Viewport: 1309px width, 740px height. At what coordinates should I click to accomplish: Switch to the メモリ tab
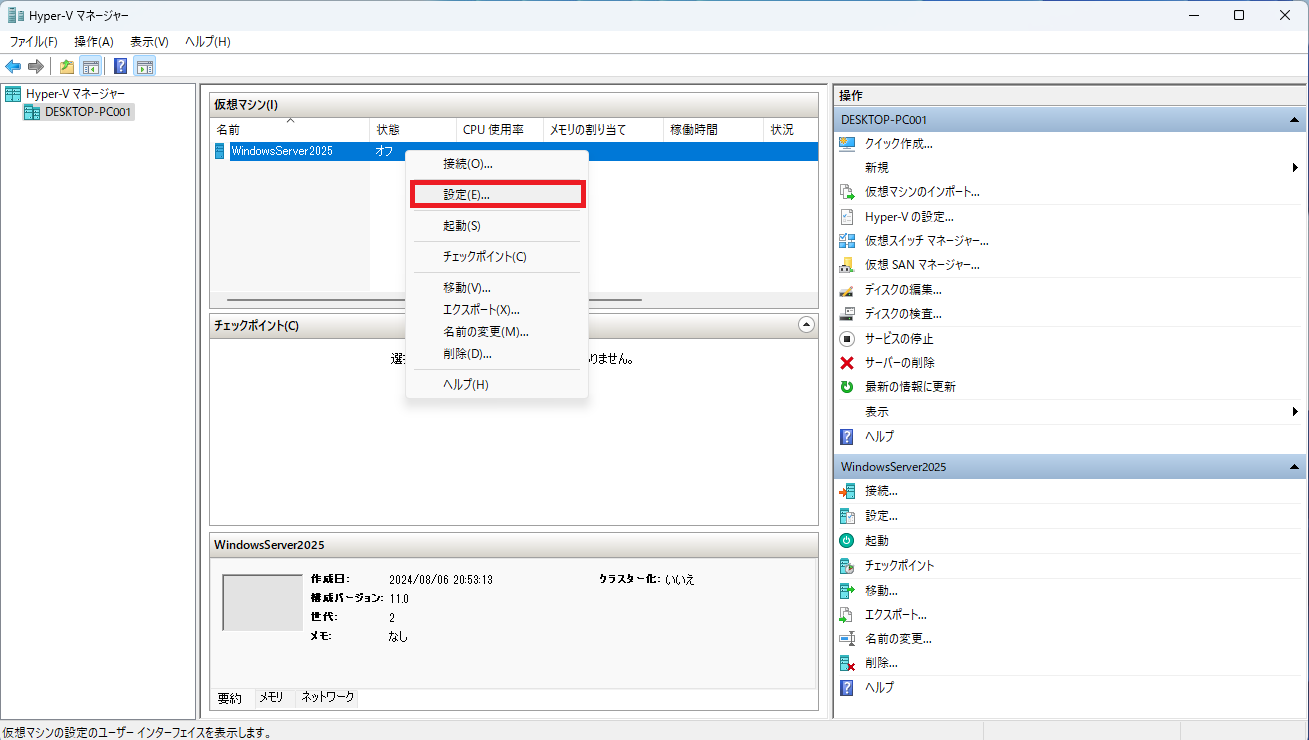(x=271, y=697)
